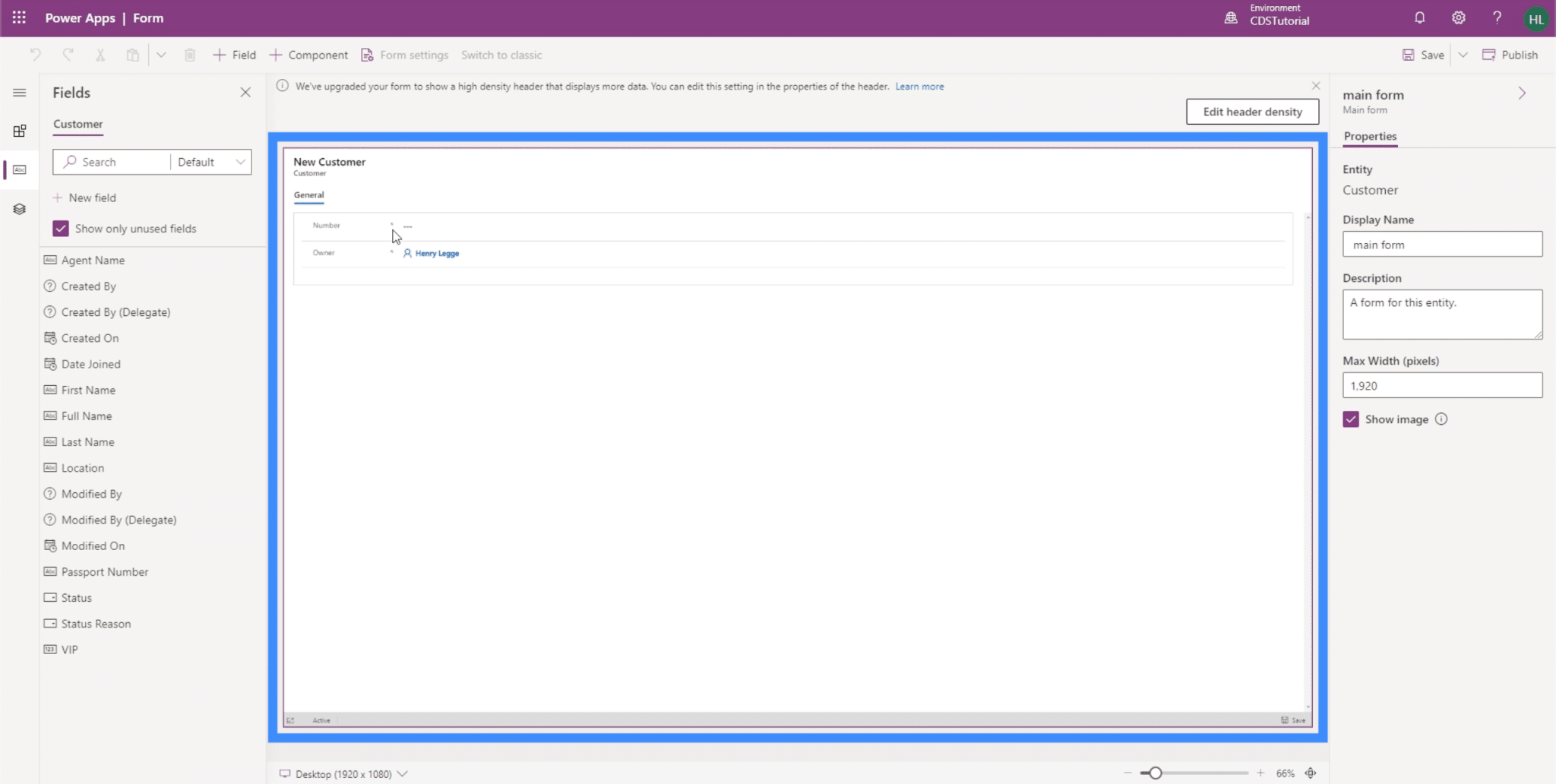Click the Redo arrow icon
1556x784 pixels.
pos(68,55)
